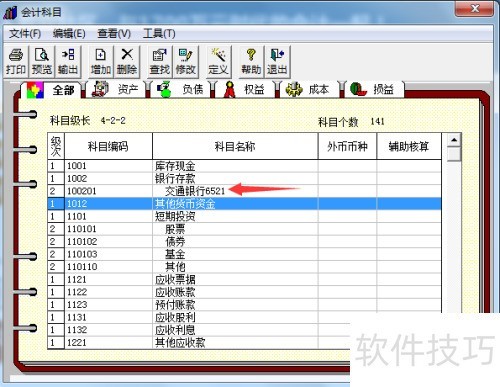
Task: Click the 科目名称 column header
Action: (x=235, y=146)
